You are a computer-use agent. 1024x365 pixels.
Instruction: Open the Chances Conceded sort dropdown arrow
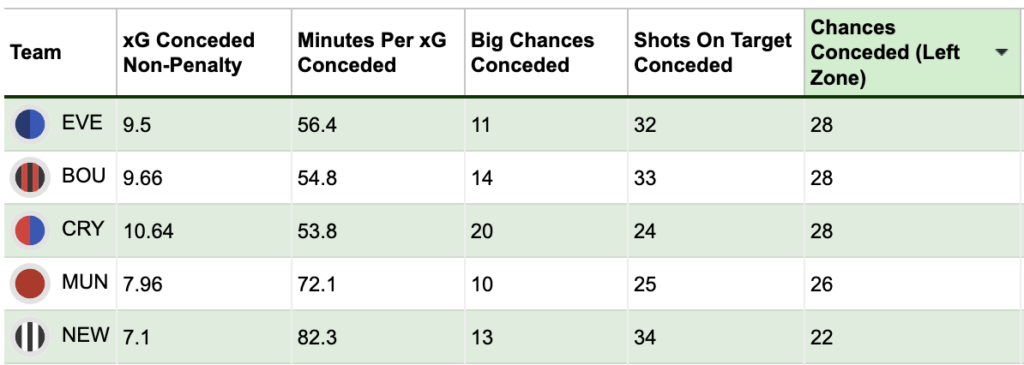coord(1002,53)
